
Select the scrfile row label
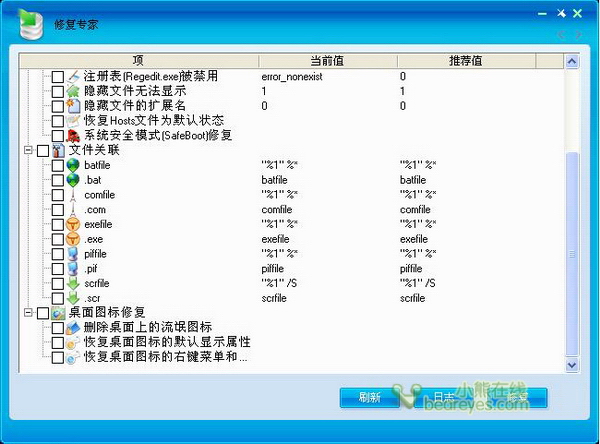click(97, 284)
